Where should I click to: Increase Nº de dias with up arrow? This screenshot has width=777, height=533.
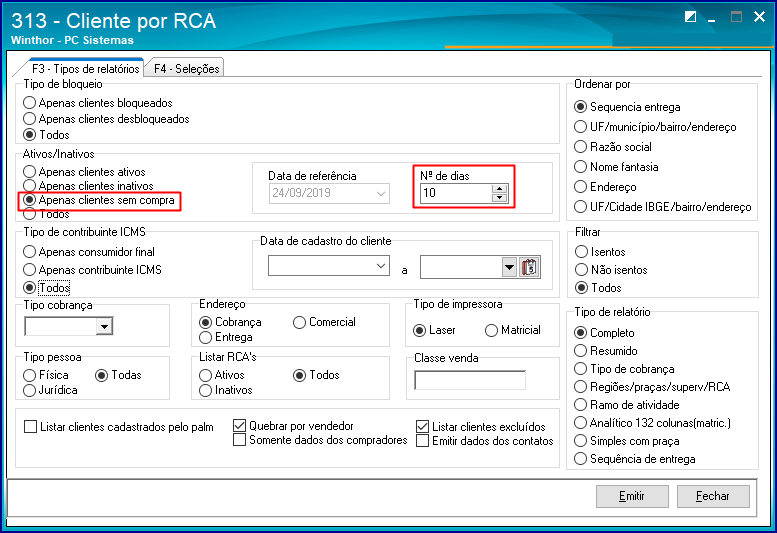click(500, 189)
